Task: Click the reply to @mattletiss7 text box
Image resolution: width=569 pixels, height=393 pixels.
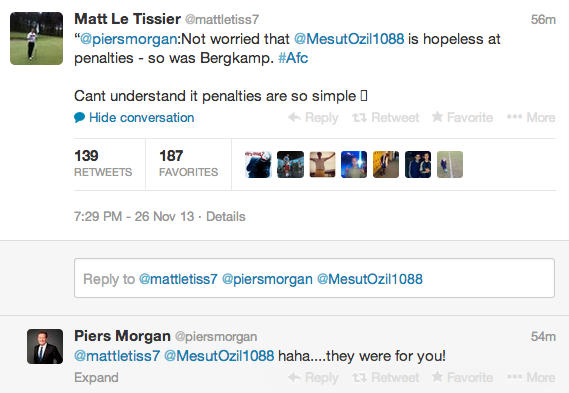Action: click(314, 278)
